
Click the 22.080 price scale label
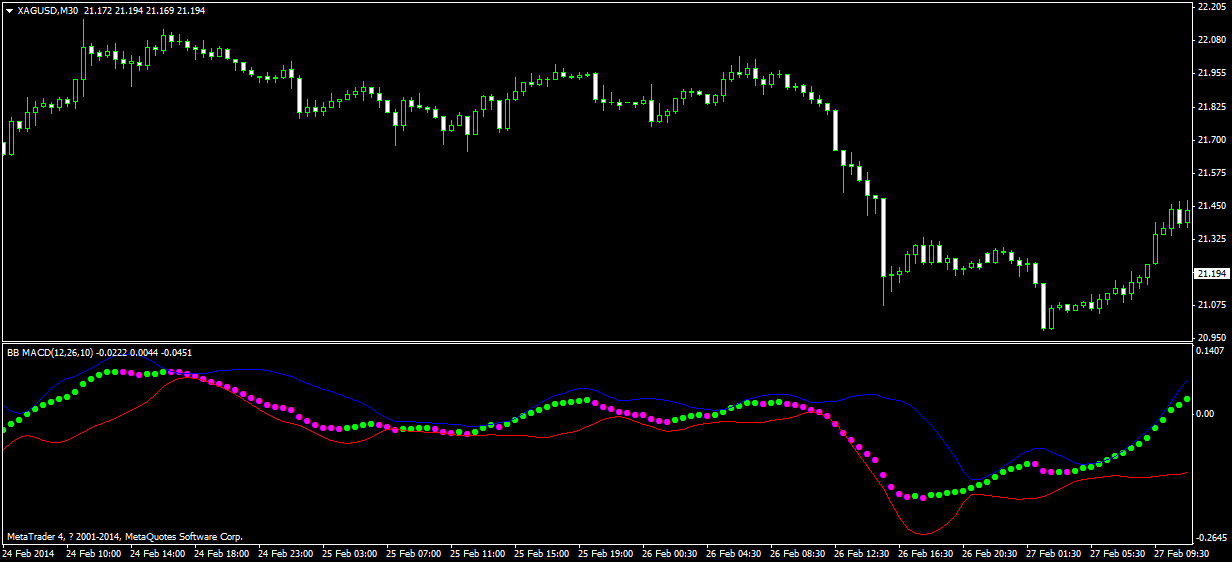(1210, 40)
